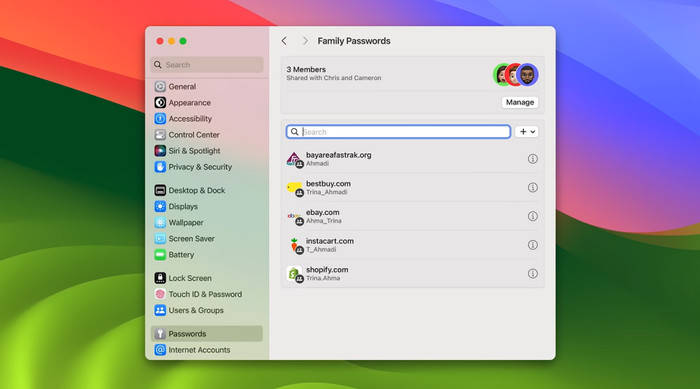Open Desktop & Dock icon

[160, 190]
